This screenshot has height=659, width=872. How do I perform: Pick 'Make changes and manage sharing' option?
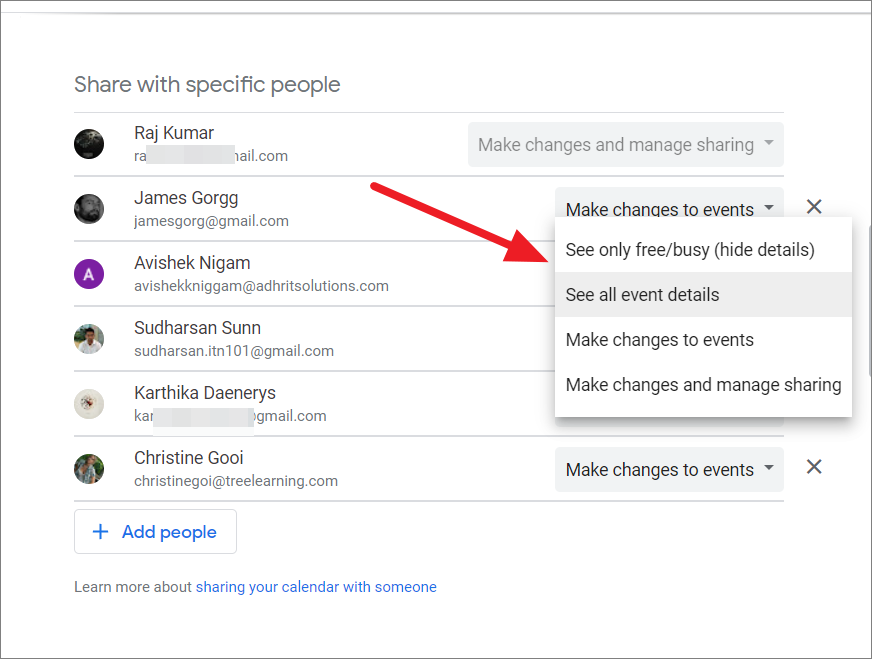coord(703,385)
